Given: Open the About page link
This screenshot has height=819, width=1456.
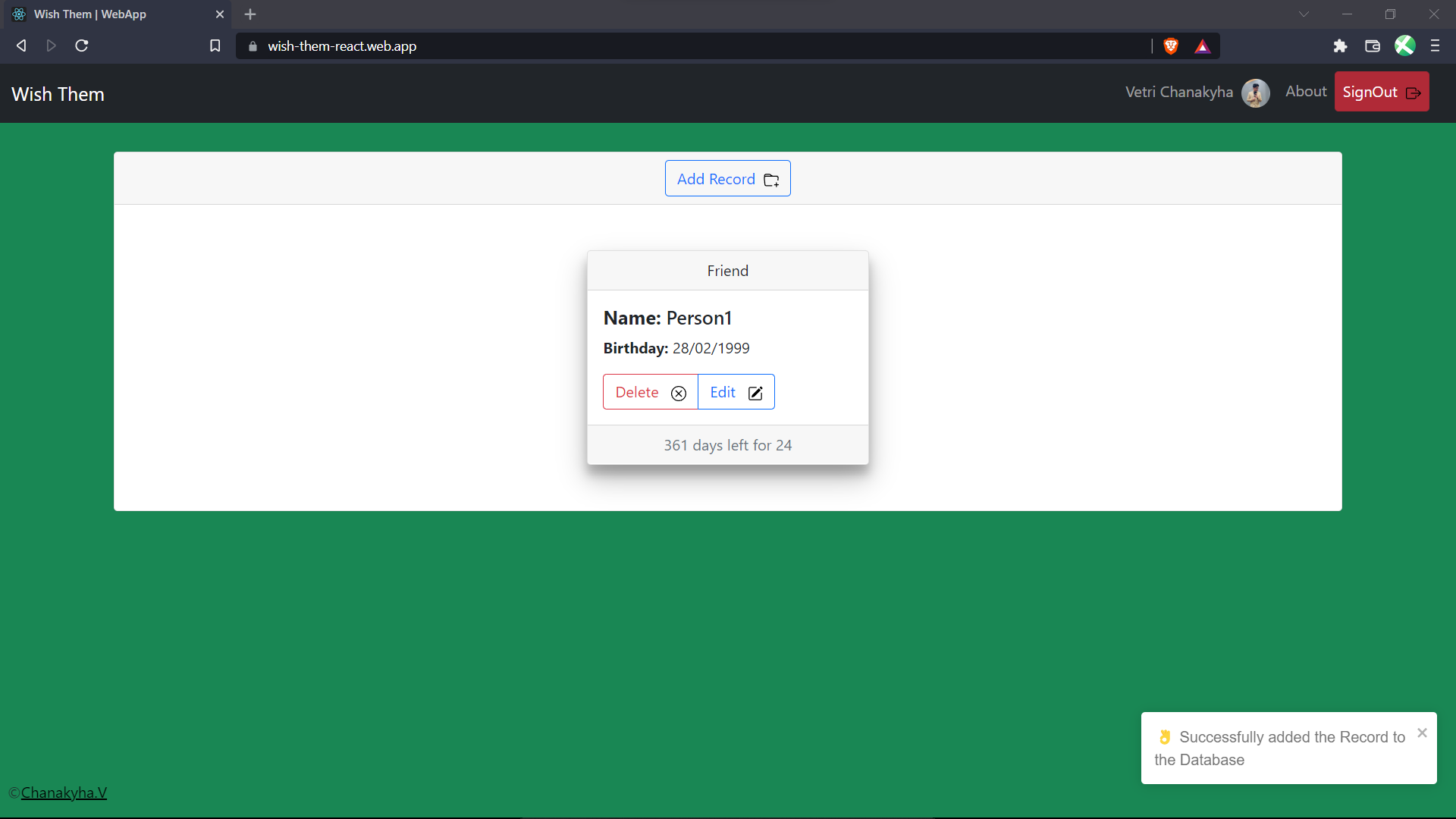Looking at the screenshot, I should [x=1306, y=91].
